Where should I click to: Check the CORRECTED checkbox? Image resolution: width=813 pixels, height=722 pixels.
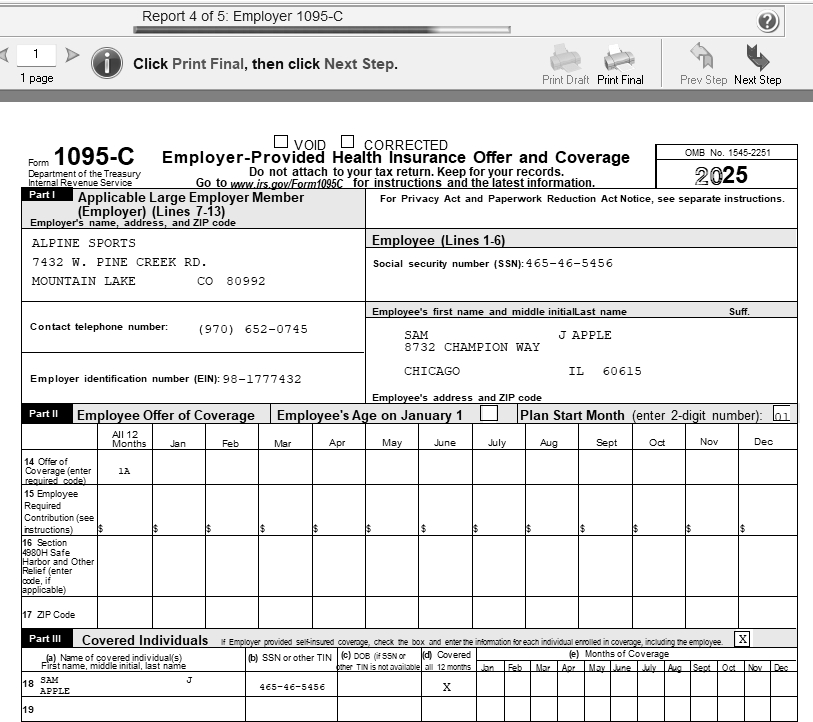[x=348, y=143]
